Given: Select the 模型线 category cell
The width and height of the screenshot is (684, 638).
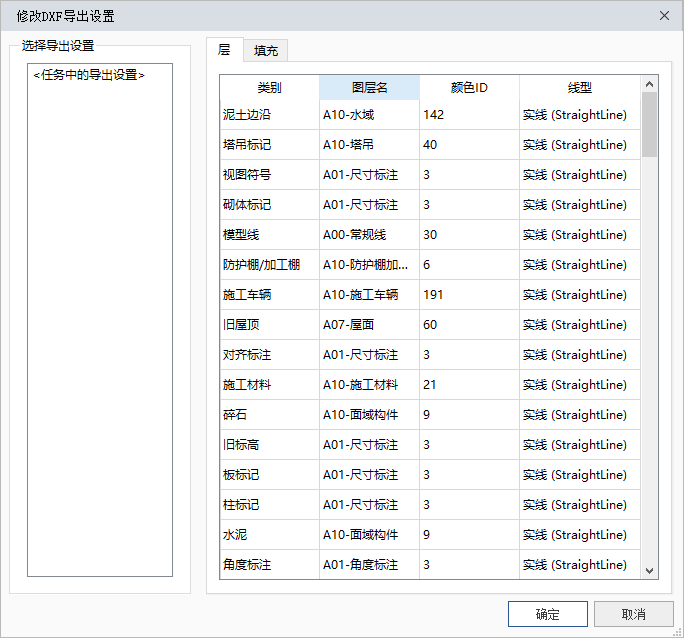Looking at the screenshot, I should click(x=270, y=235).
